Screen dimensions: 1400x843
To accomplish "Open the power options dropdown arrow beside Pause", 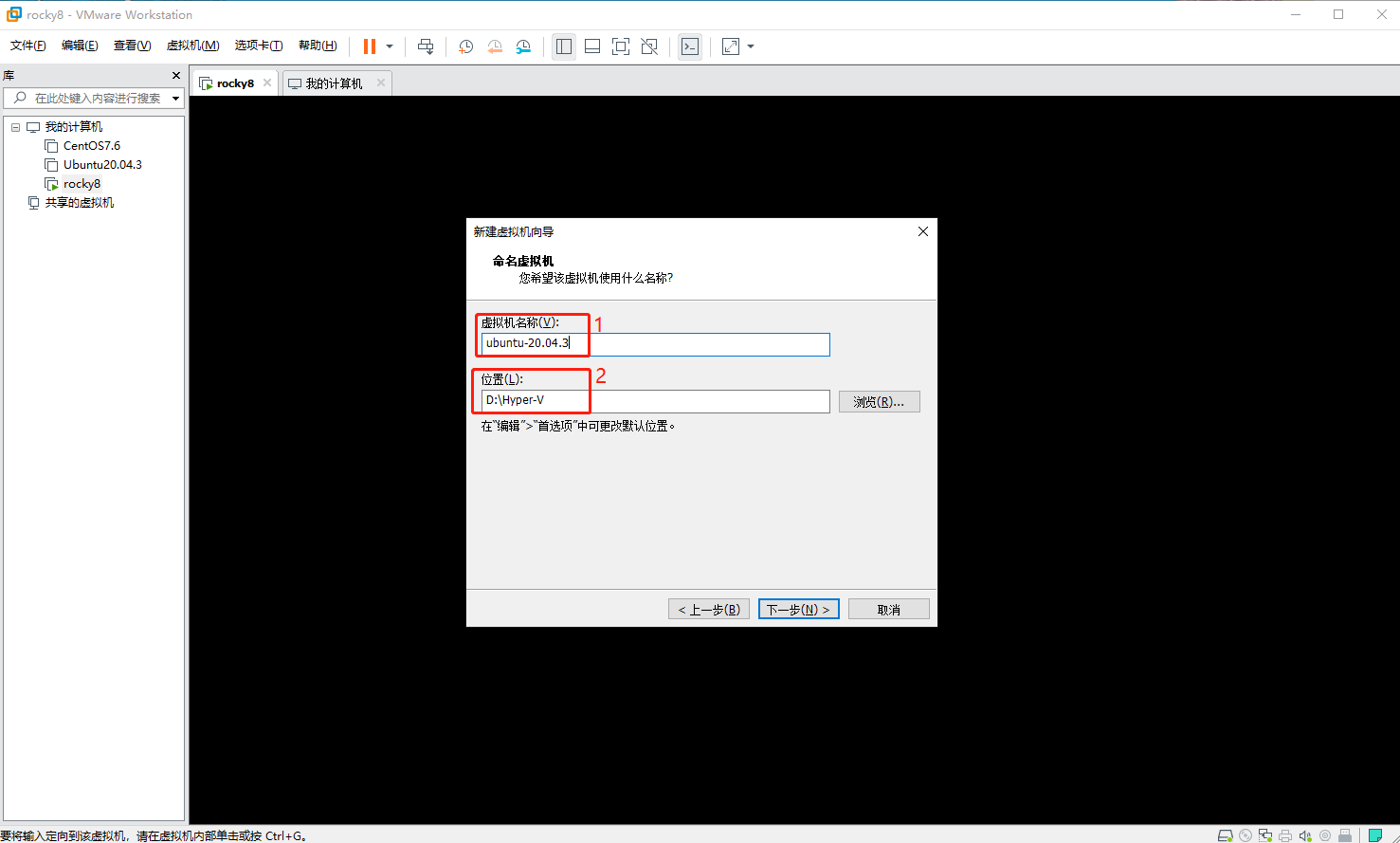I will [390, 46].
